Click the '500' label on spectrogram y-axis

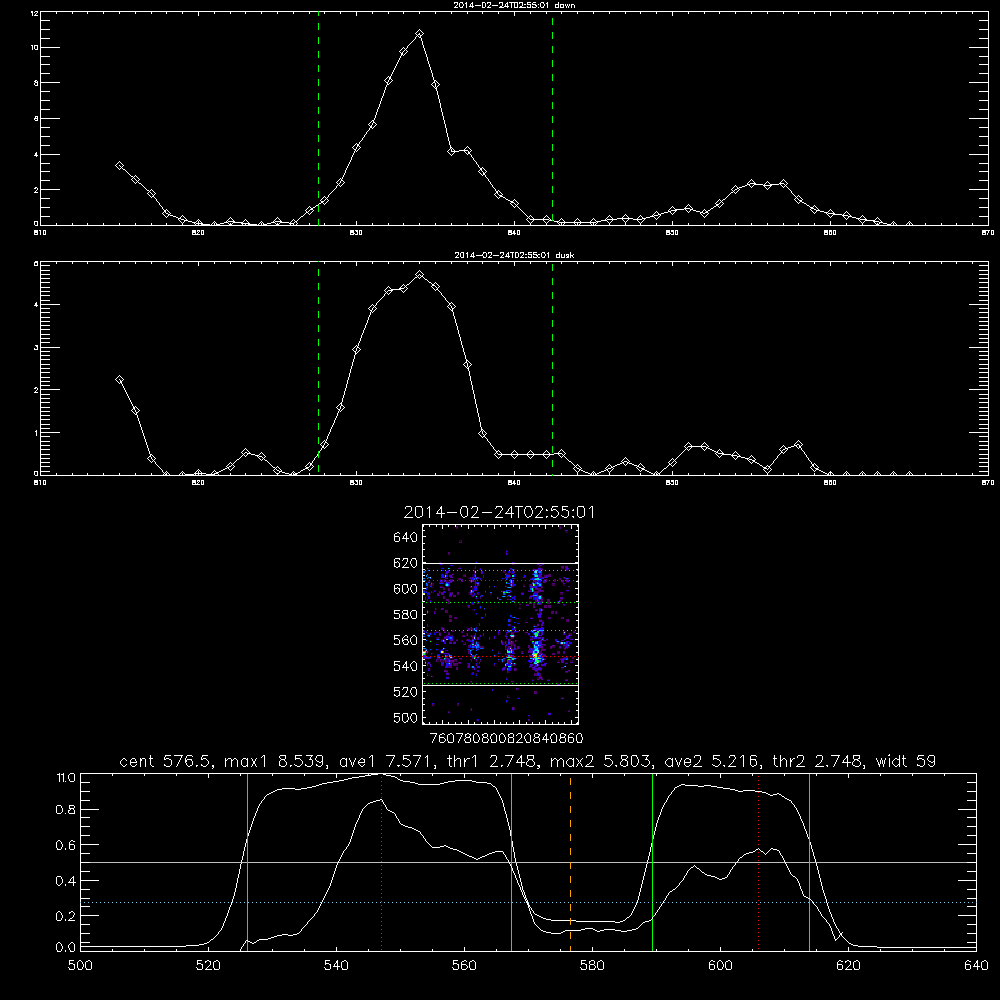click(406, 718)
